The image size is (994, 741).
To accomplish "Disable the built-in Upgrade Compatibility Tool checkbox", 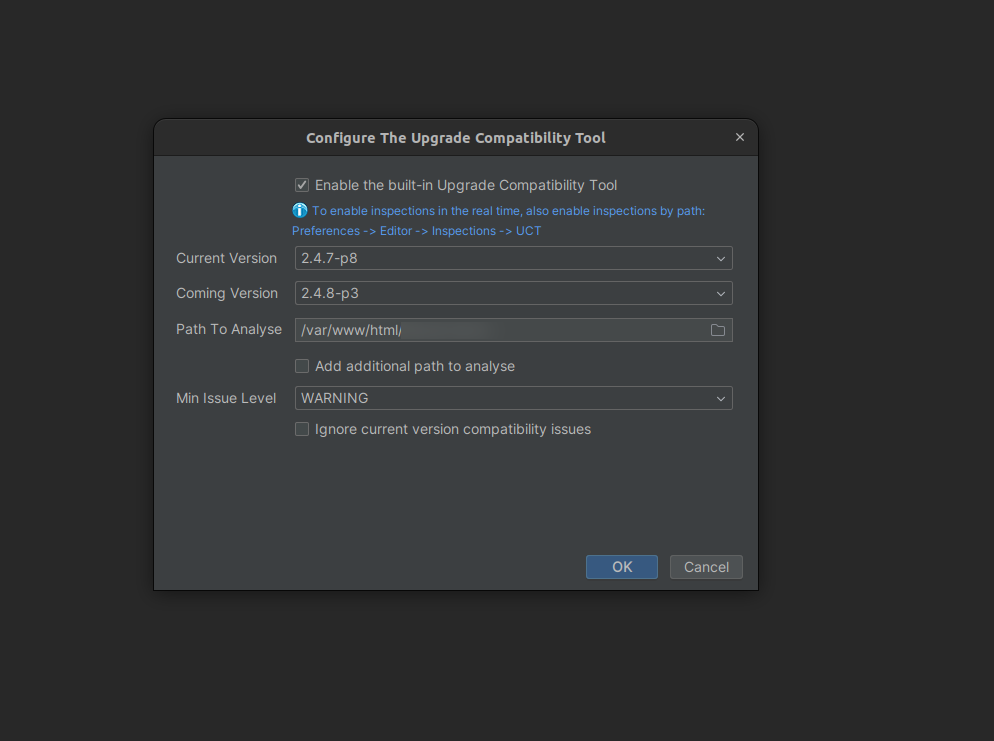I will 302,185.
